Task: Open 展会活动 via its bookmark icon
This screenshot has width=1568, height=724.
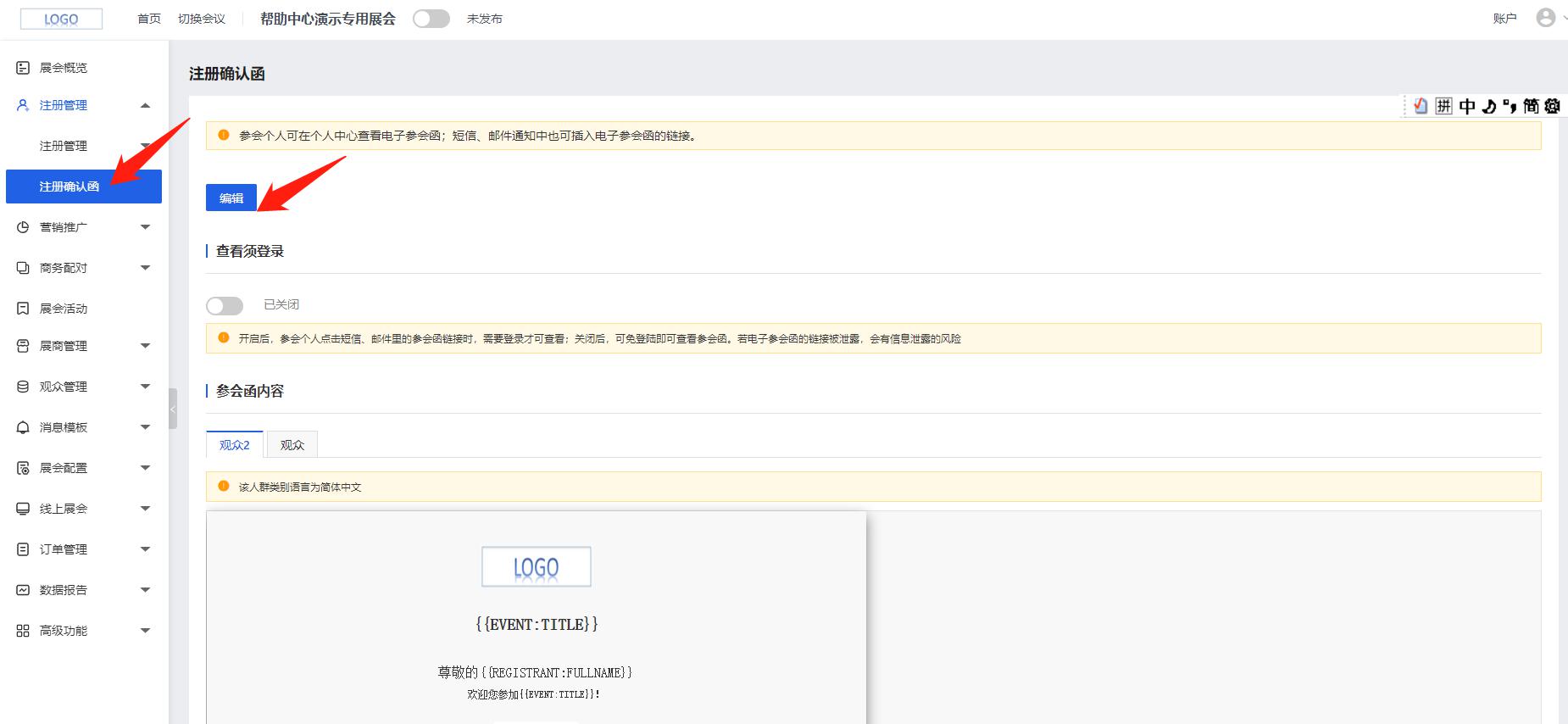Action: click(23, 309)
